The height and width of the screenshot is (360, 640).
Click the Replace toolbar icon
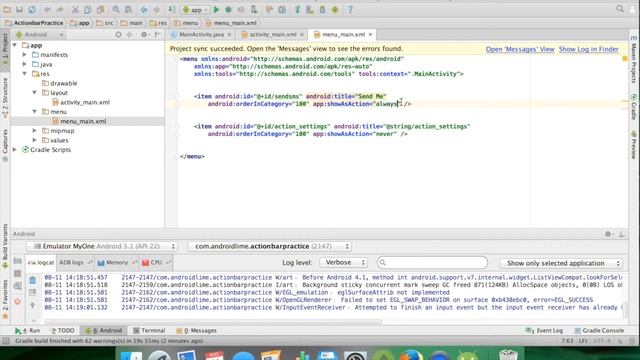128,9
